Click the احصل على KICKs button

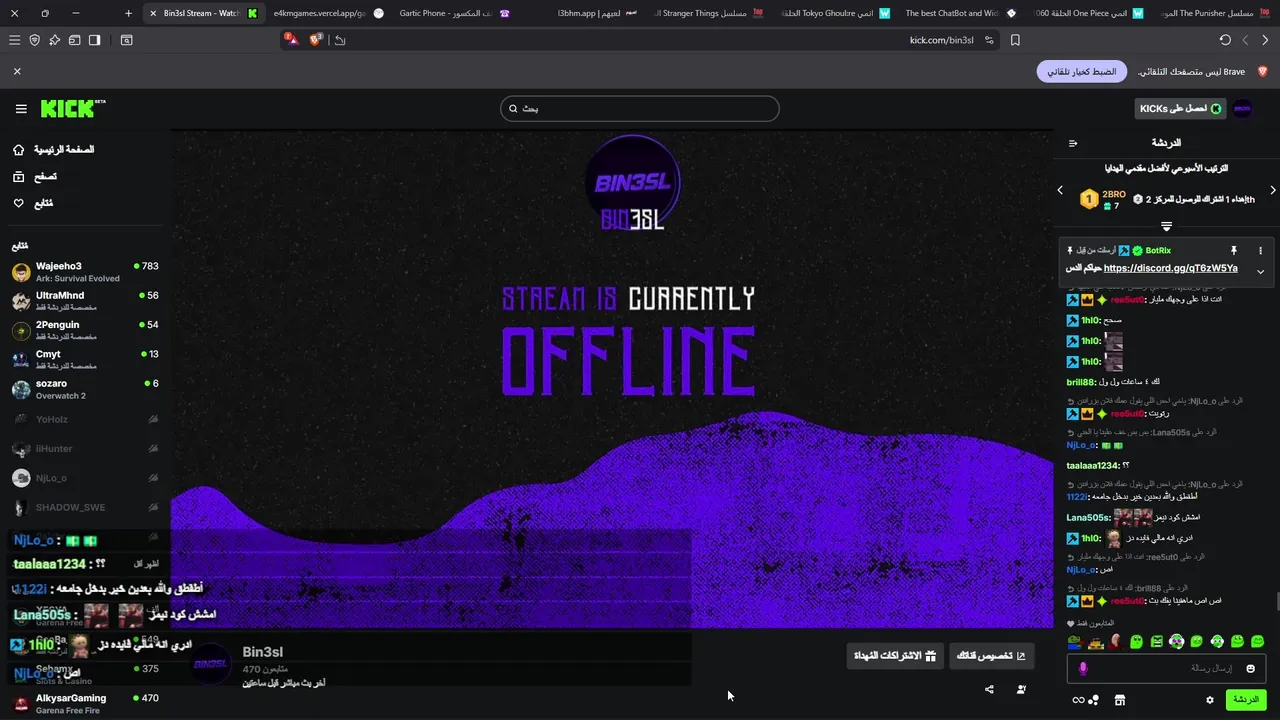[x=1180, y=108]
